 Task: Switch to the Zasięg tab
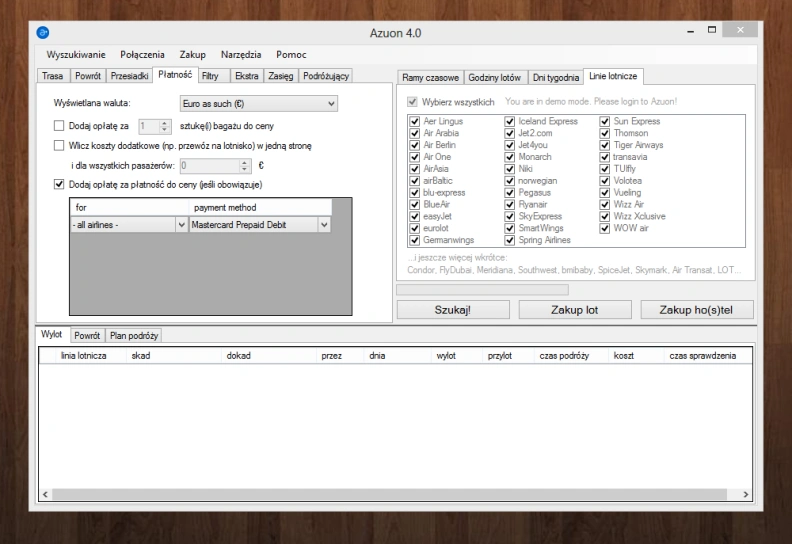[x=280, y=76]
